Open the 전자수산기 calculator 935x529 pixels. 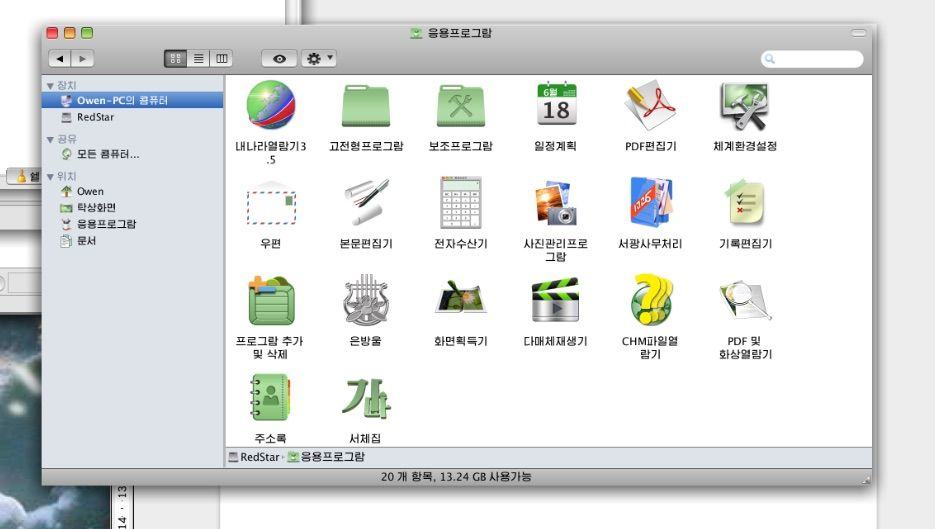click(459, 203)
